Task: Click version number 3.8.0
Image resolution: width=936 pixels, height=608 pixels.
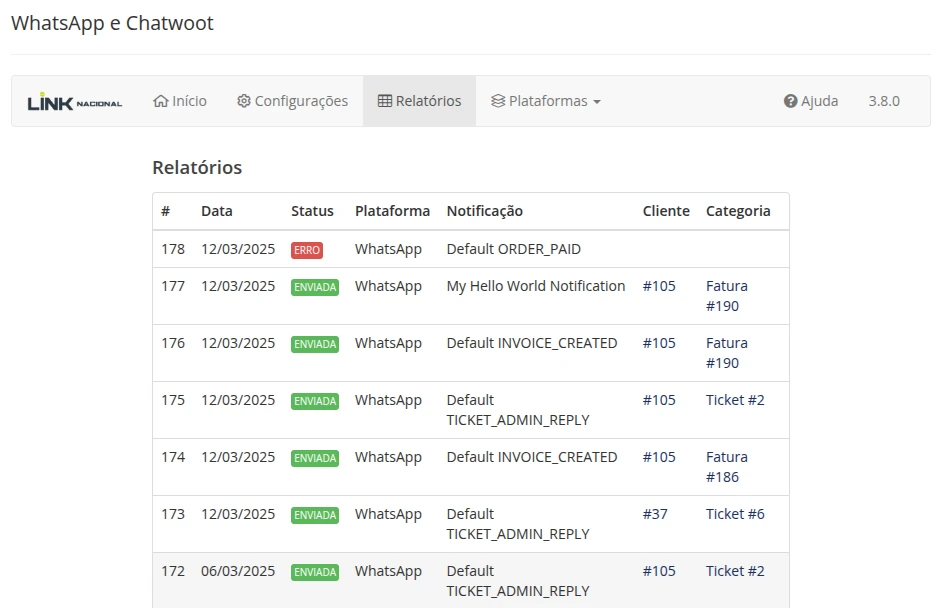Action: tap(884, 101)
